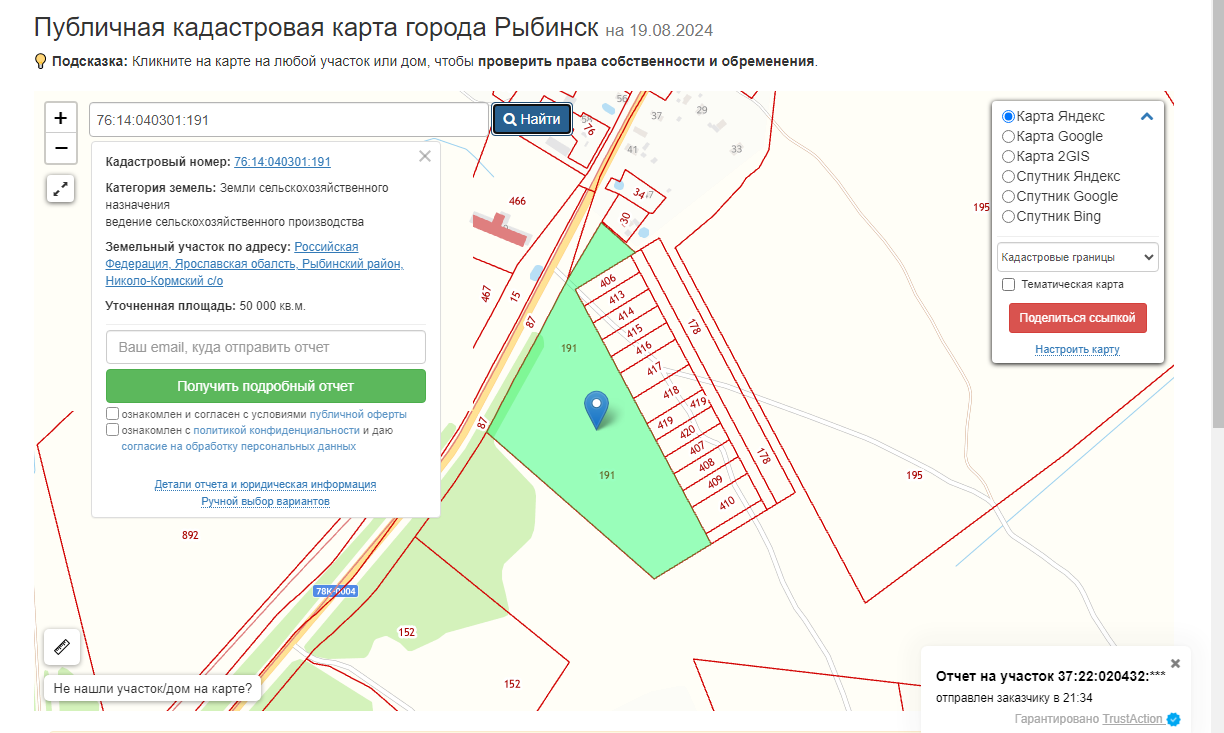Click the hint lightbulb icon
The height and width of the screenshot is (733, 1224).
coord(41,61)
